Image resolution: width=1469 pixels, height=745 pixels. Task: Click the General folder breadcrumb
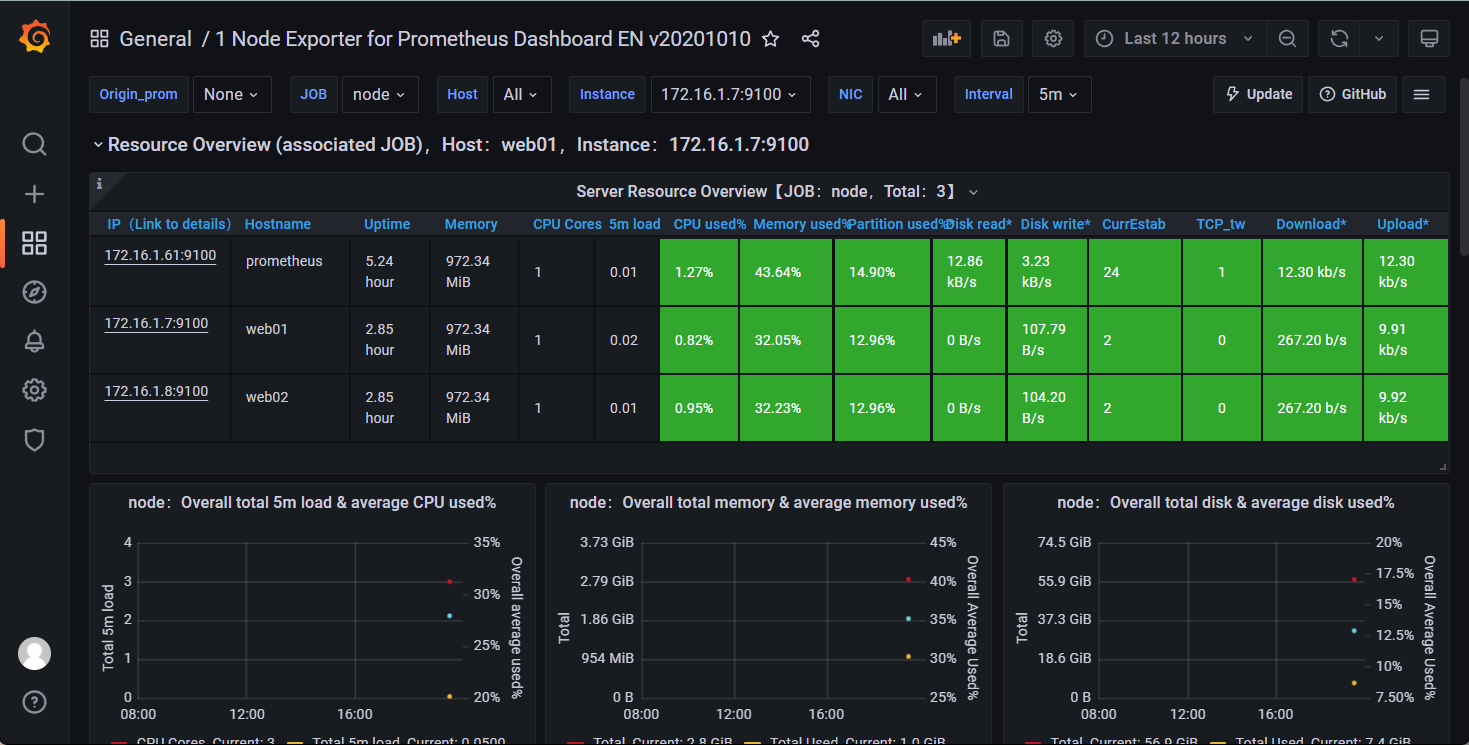(155, 39)
